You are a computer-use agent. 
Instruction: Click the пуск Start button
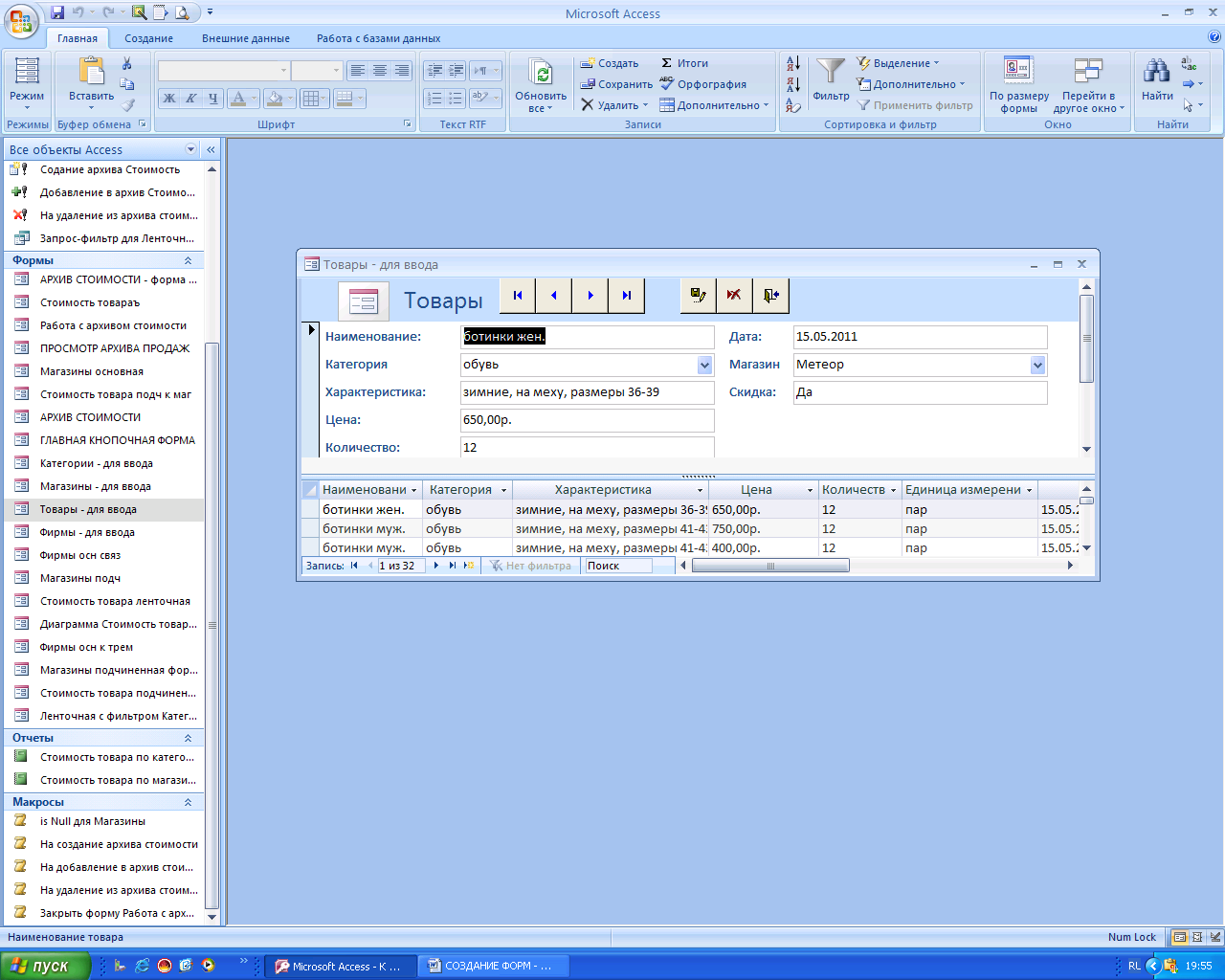pos(44,966)
